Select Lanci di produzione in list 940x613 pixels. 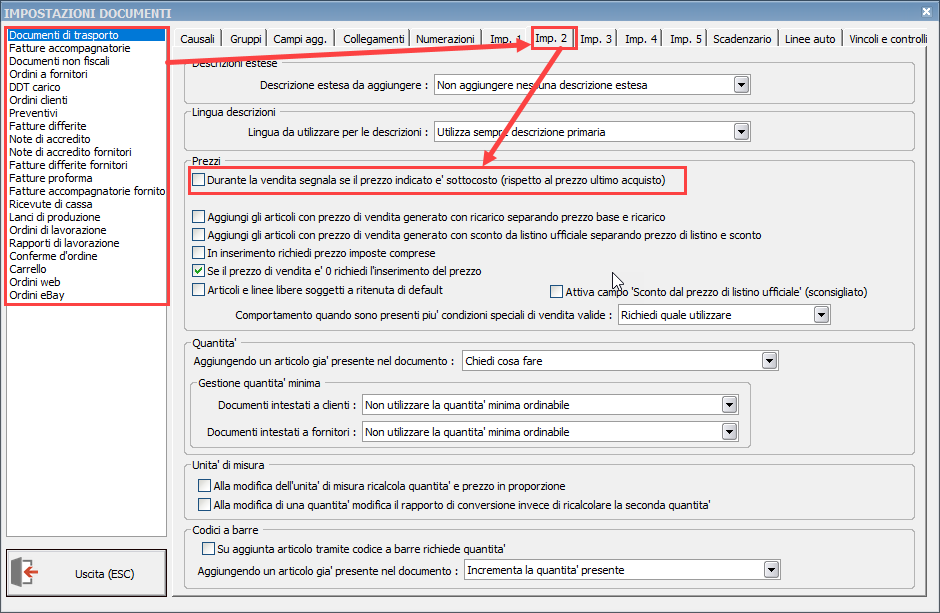coord(86,217)
